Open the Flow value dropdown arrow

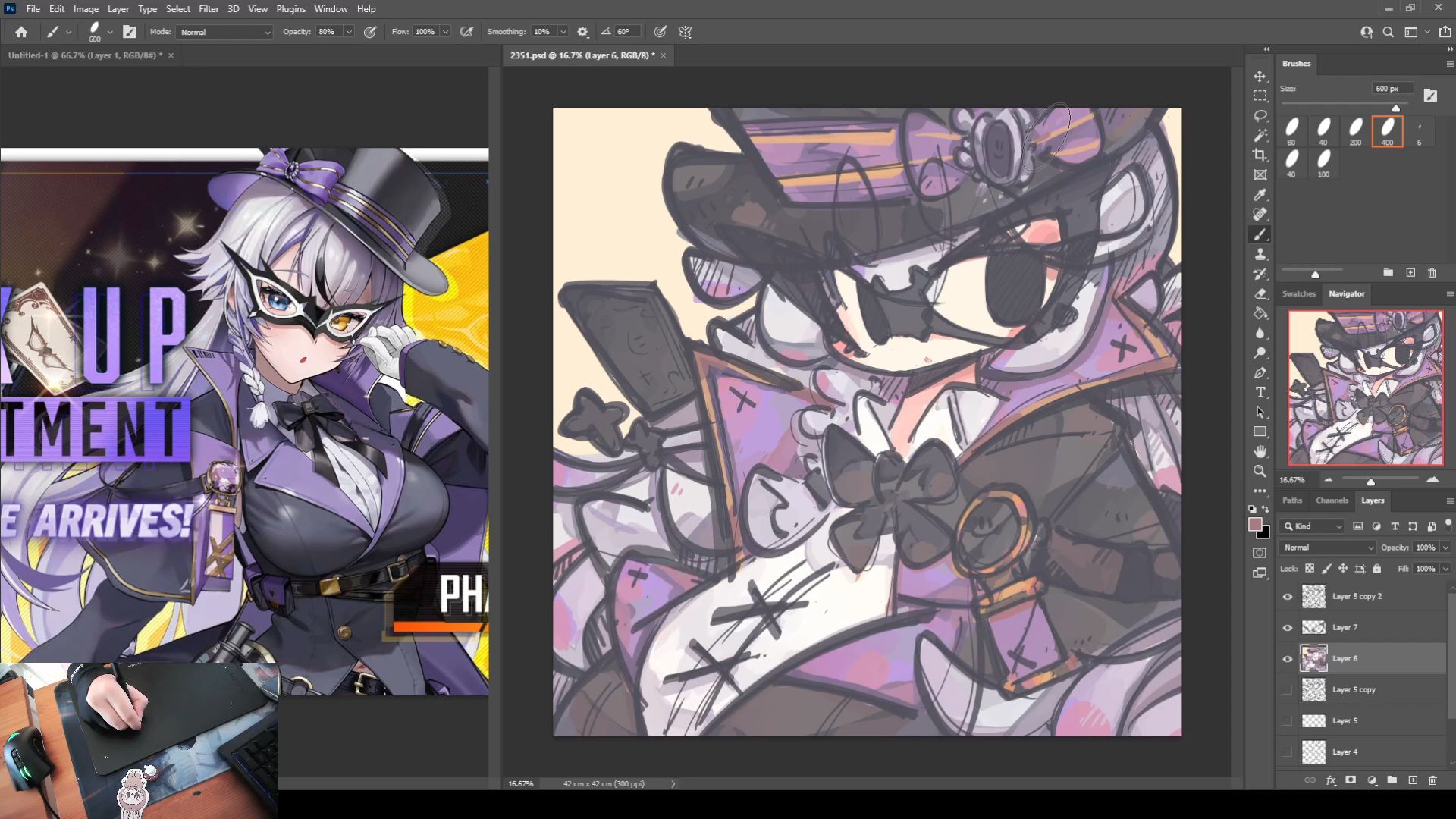point(445,32)
